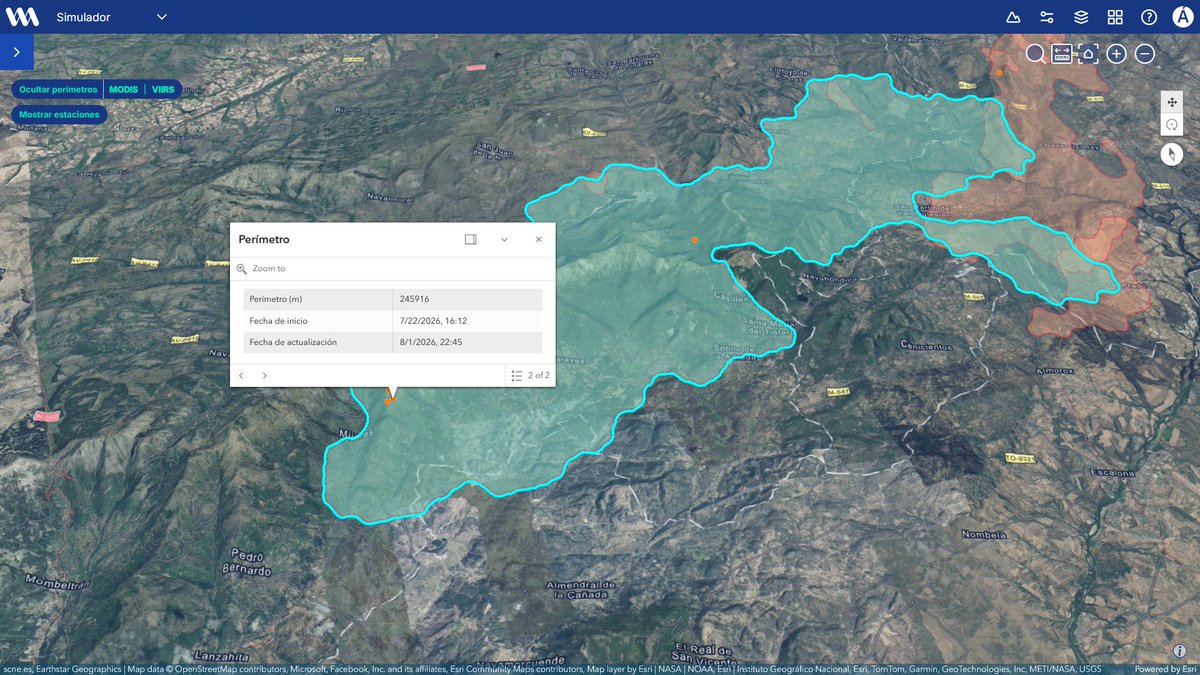Activate the rotate navigation tool
Viewport: 1200px width, 675px height.
click(x=1172, y=125)
